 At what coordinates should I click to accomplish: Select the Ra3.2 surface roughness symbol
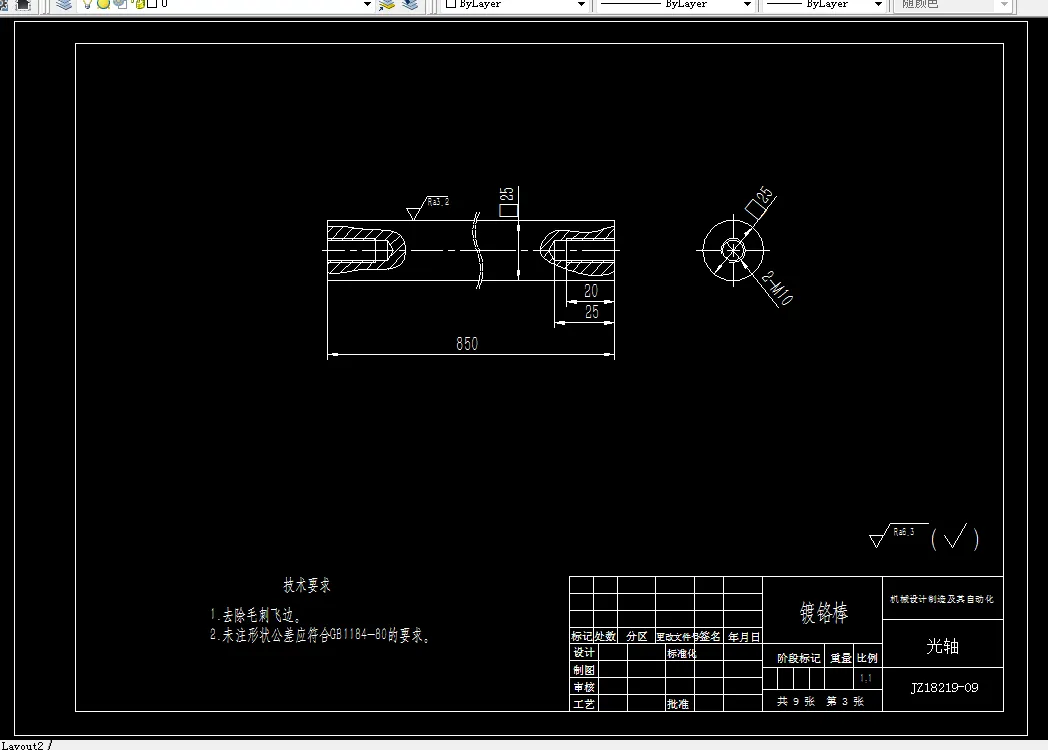pyautogui.click(x=428, y=207)
